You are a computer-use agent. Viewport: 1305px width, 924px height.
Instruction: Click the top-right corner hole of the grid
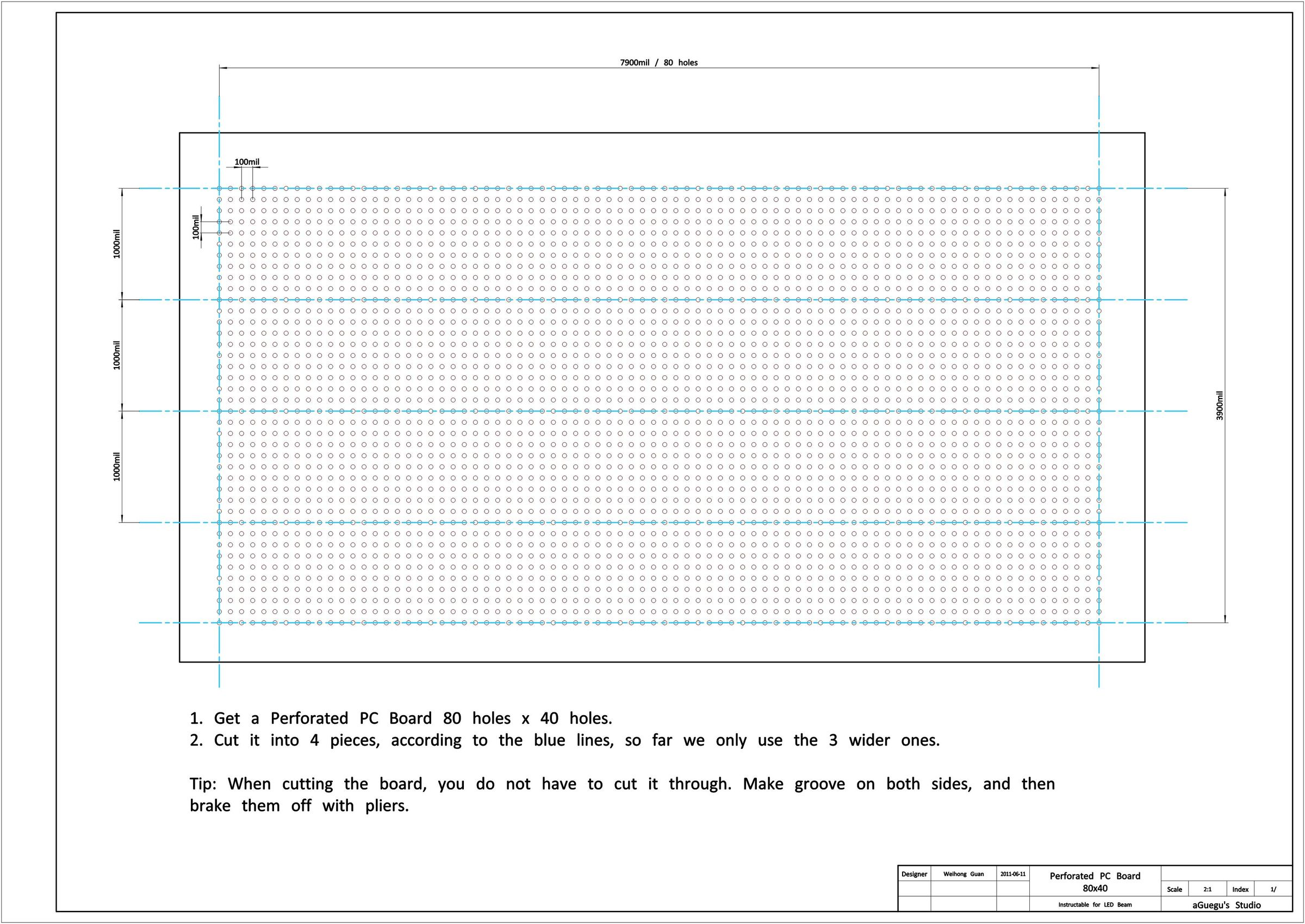1098,188
